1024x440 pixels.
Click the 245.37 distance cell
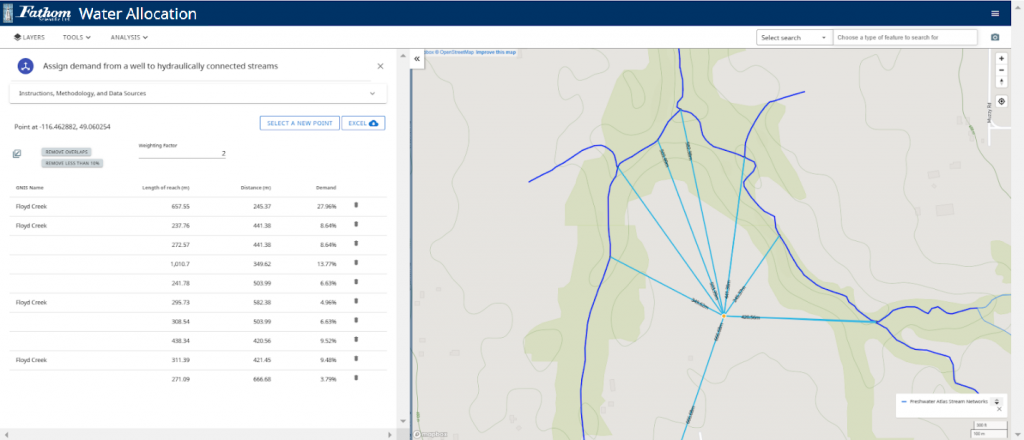pos(262,206)
